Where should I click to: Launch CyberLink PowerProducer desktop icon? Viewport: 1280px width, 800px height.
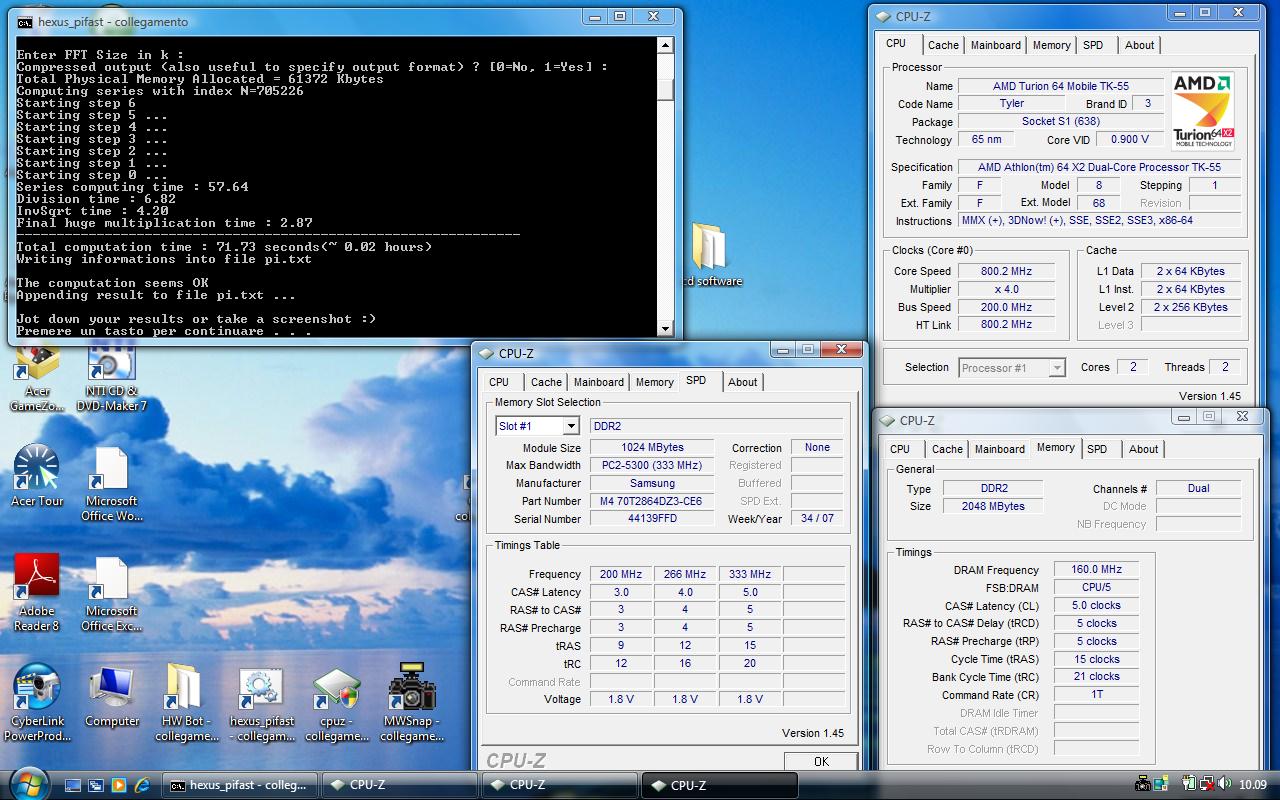37,703
